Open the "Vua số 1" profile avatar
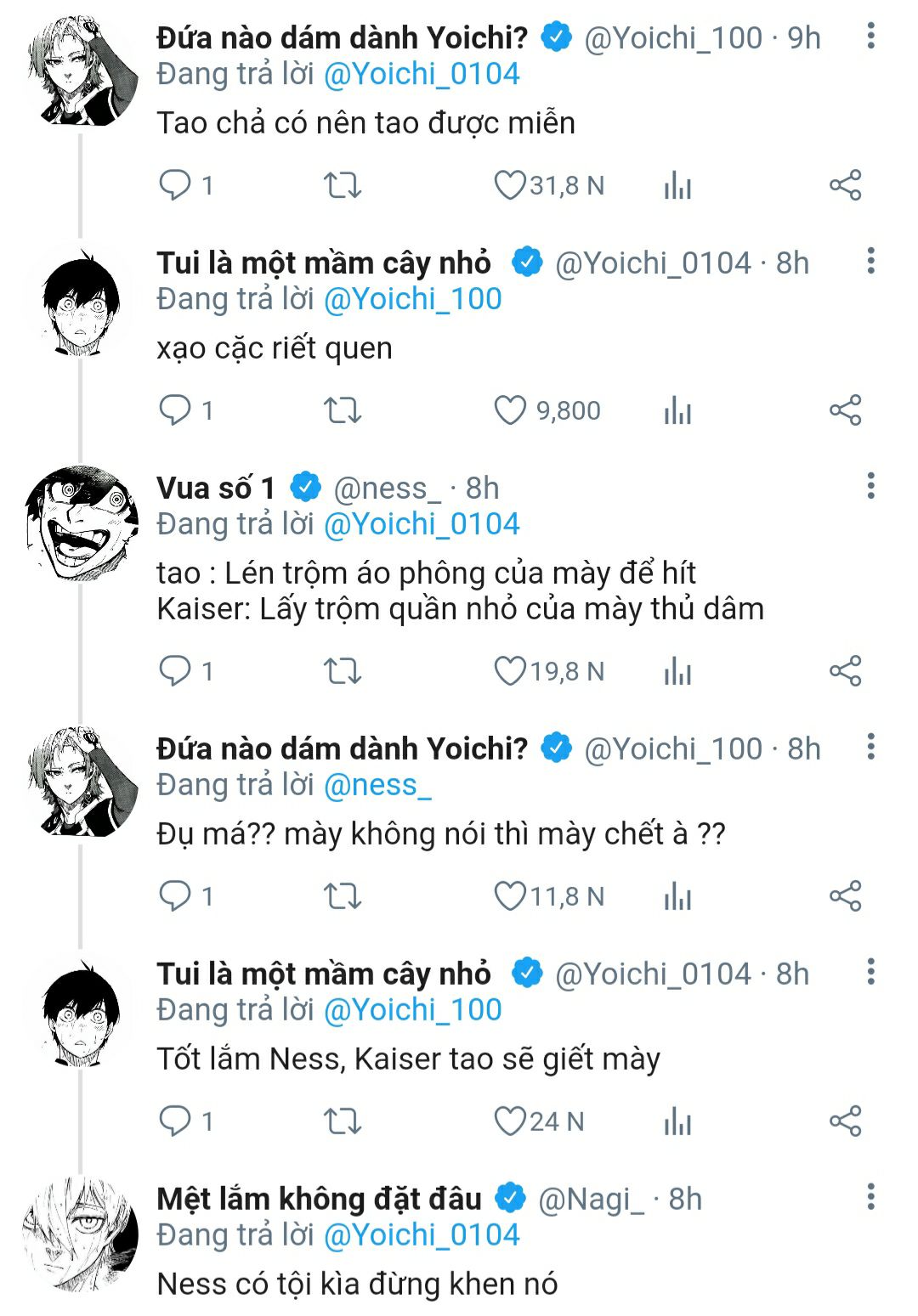The height and width of the screenshot is (1316, 918). coord(82,522)
